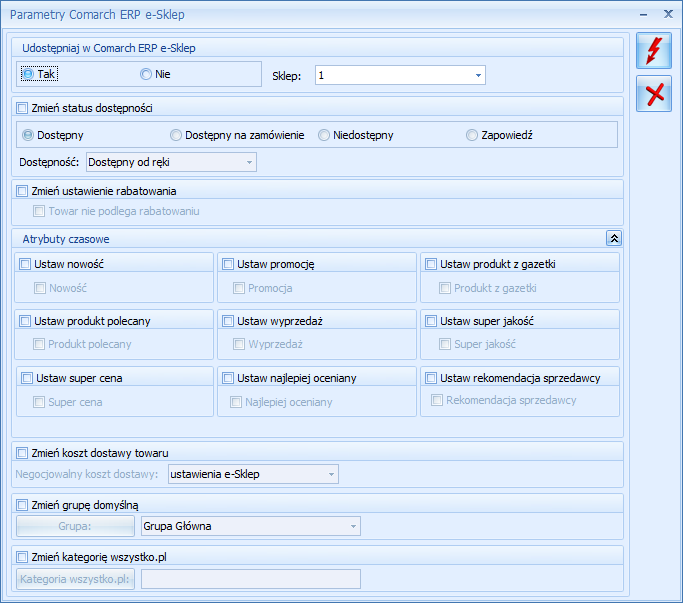Toggle the Super jakość checkbox
The image size is (683, 603).
click(445, 344)
